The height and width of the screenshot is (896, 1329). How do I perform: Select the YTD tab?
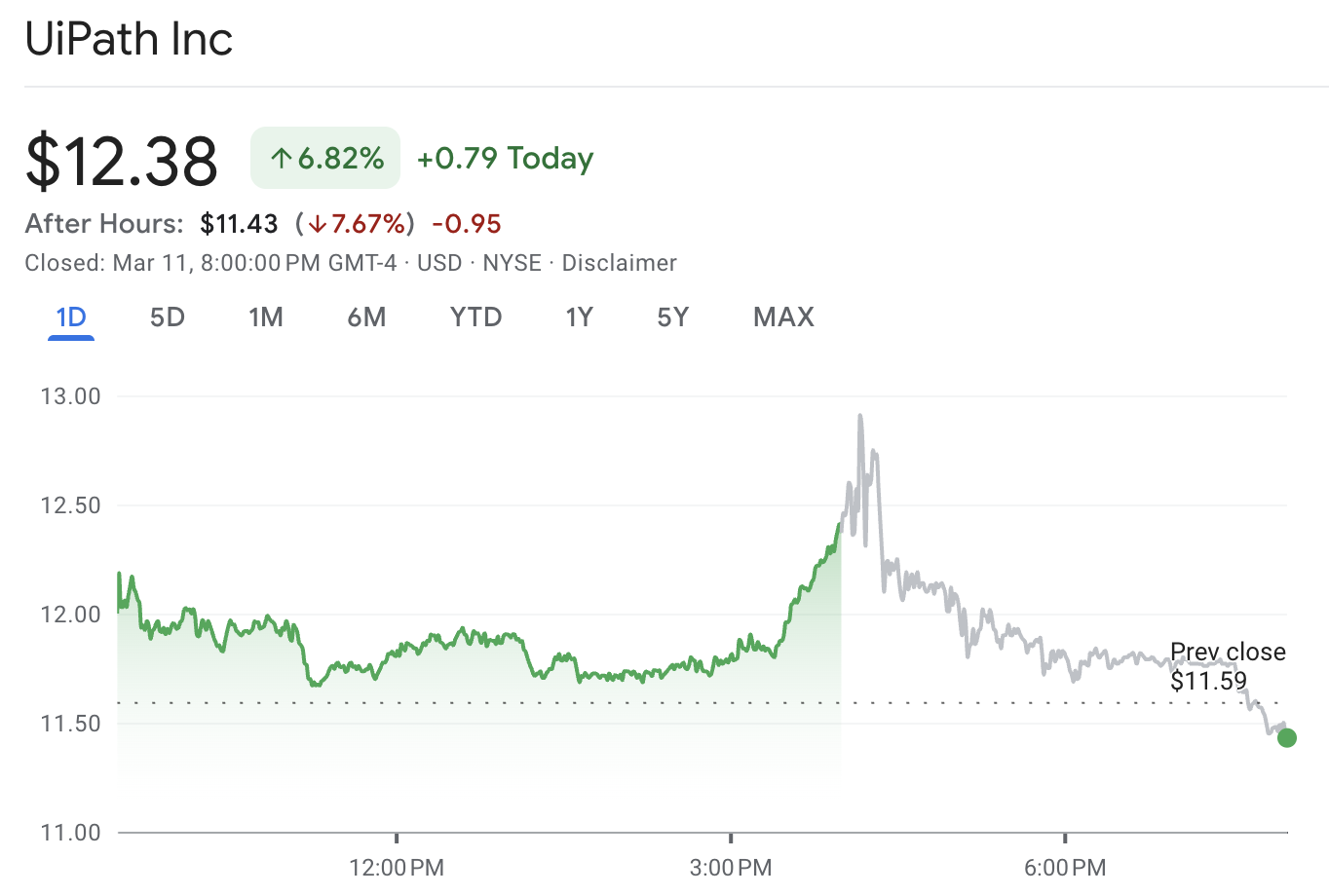[475, 317]
